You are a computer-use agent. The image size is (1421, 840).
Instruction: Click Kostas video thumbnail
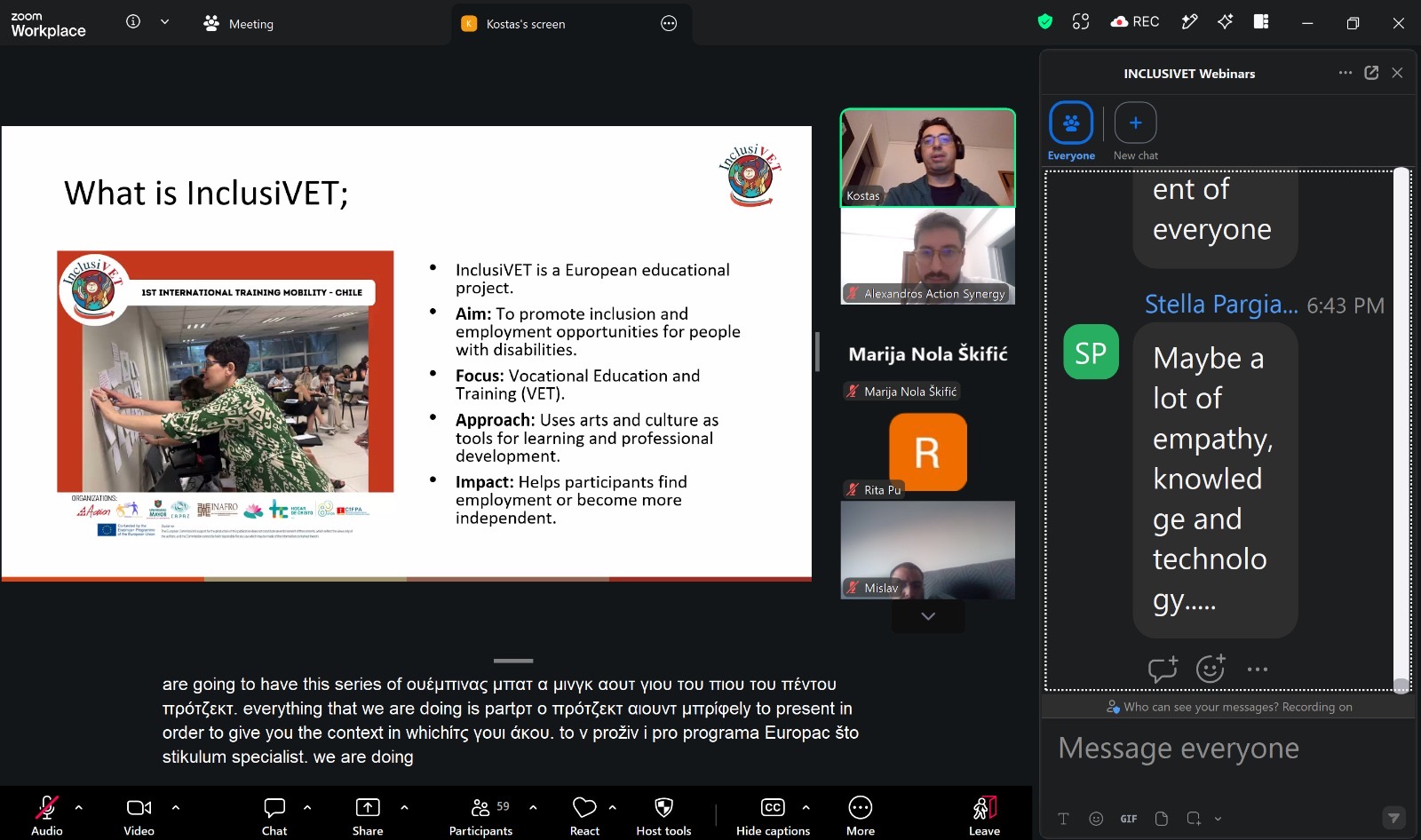point(928,158)
